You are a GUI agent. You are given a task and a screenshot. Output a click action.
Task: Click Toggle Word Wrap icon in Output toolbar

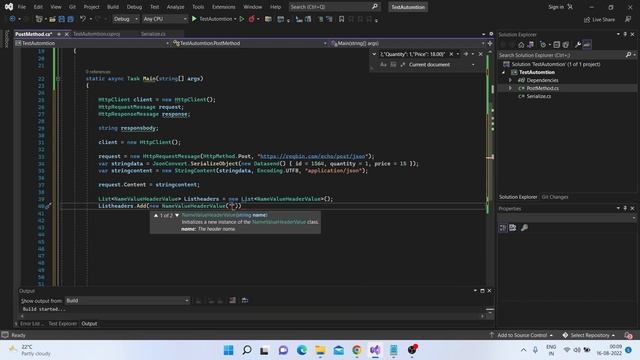(x=245, y=300)
